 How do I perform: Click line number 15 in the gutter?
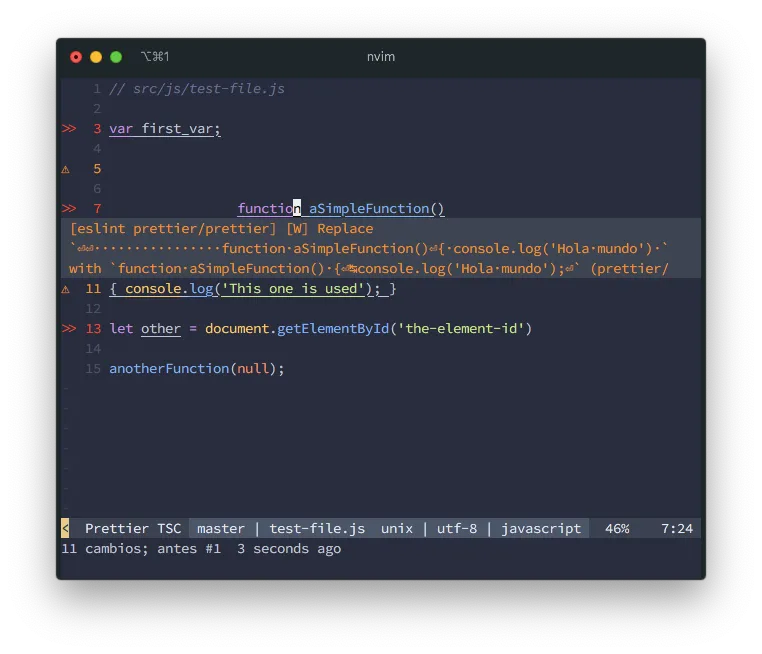(93, 369)
